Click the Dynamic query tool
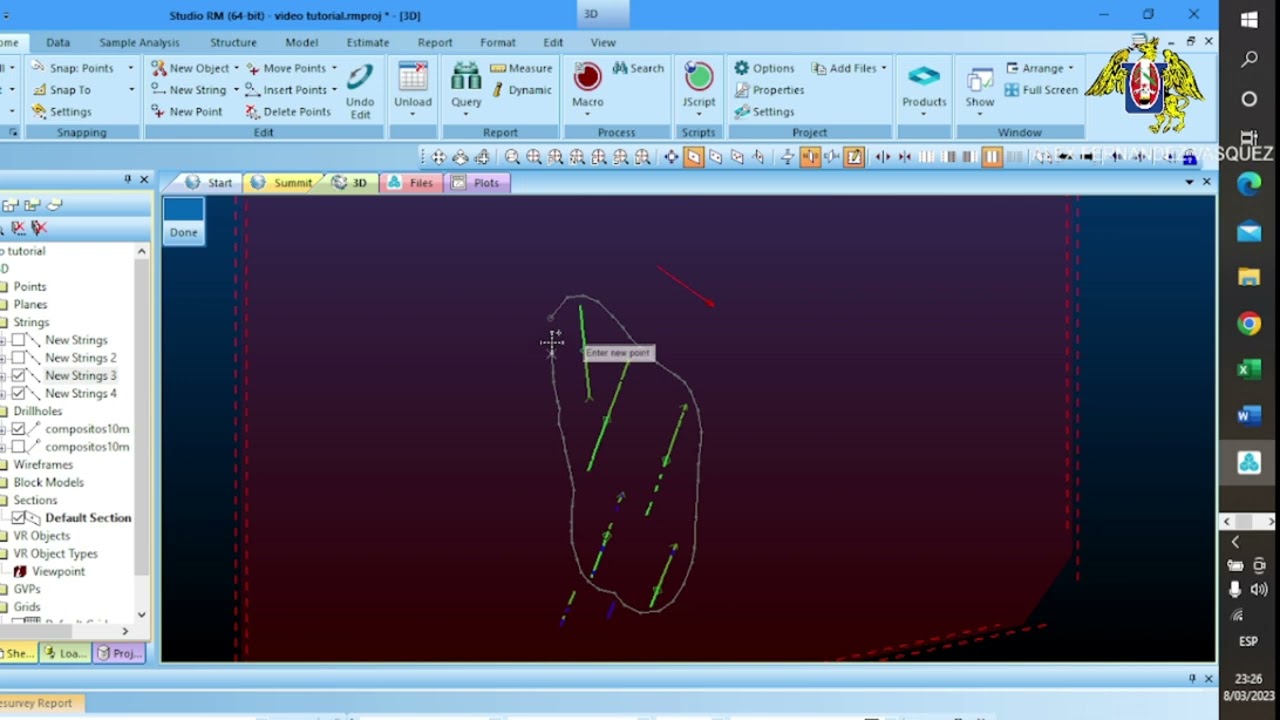 coord(521,90)
